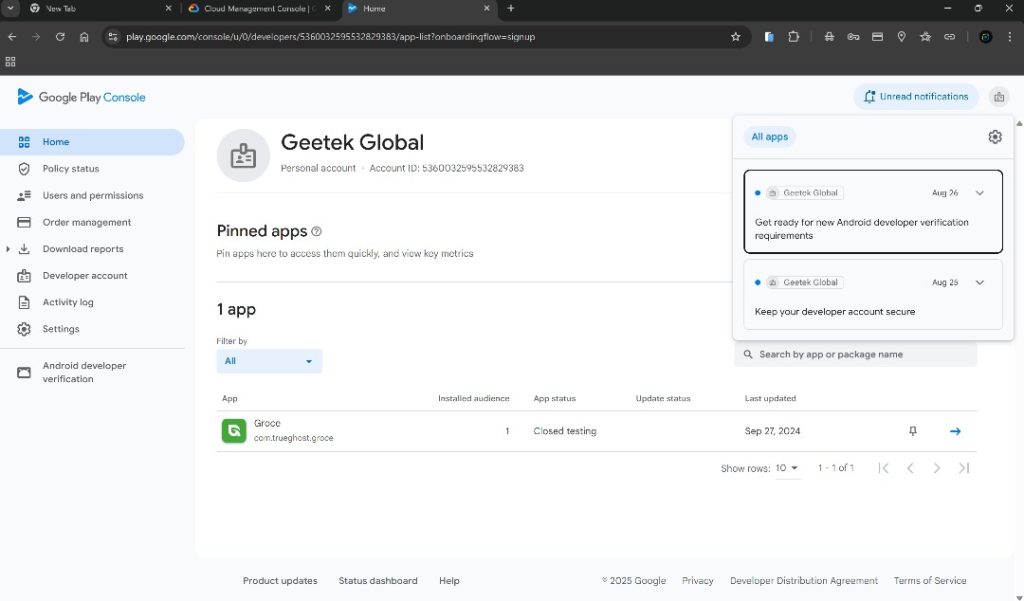This screenshot has width=1024, height=601.
Task: Pin the Groce app
Action: (x=912, y=431)
